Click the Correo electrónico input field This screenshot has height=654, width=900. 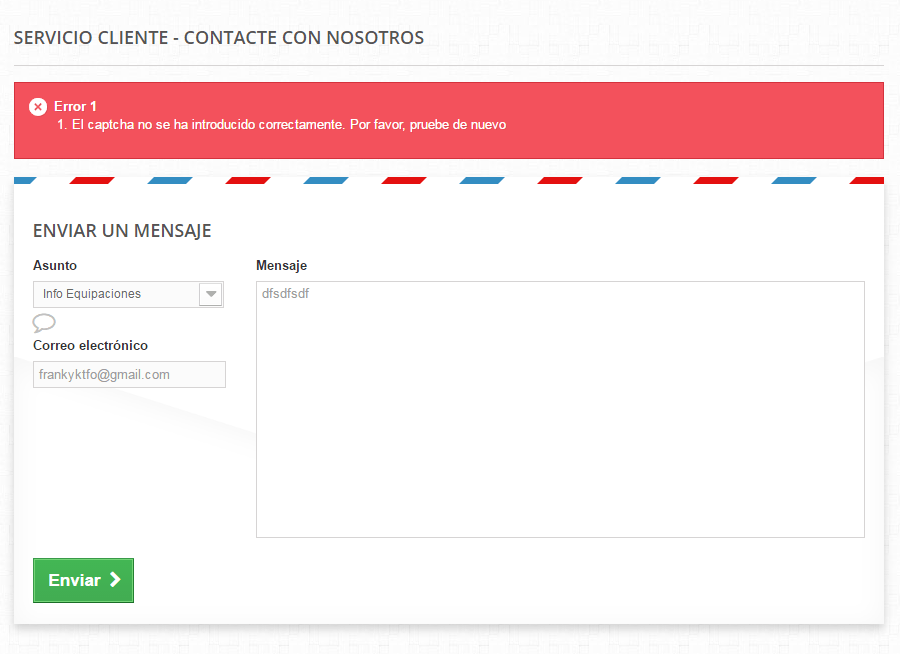coord(129,374)
